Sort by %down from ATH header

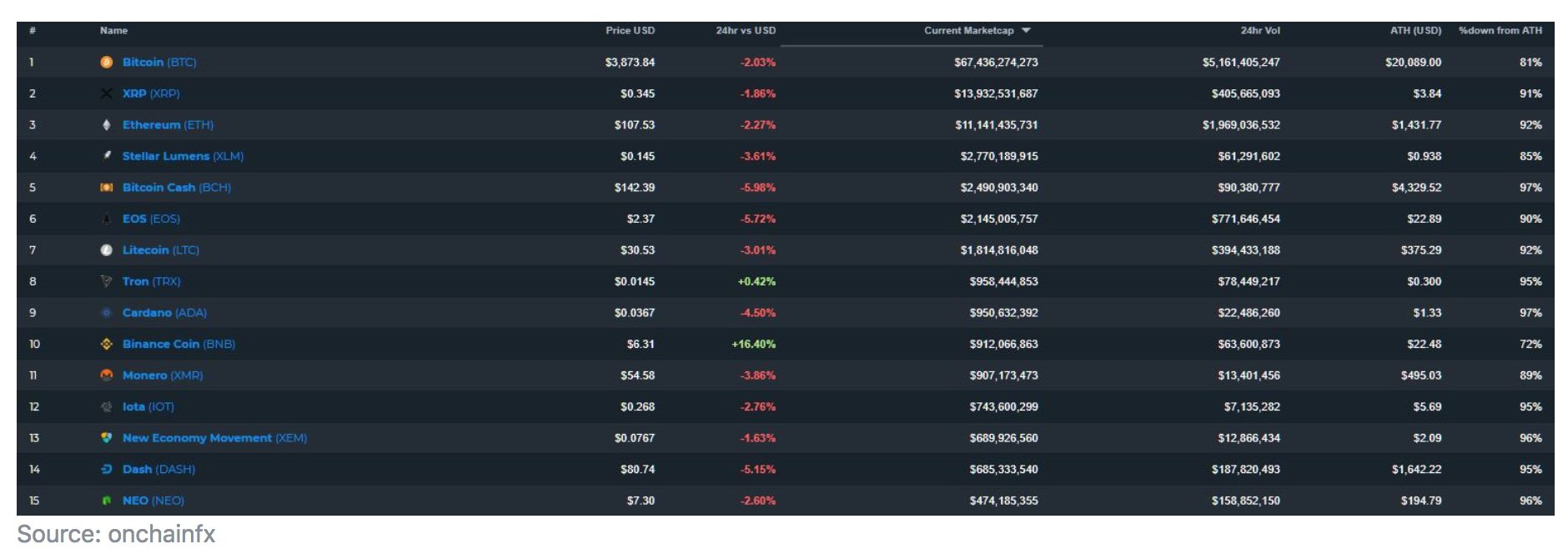[x=1500, y=31]
